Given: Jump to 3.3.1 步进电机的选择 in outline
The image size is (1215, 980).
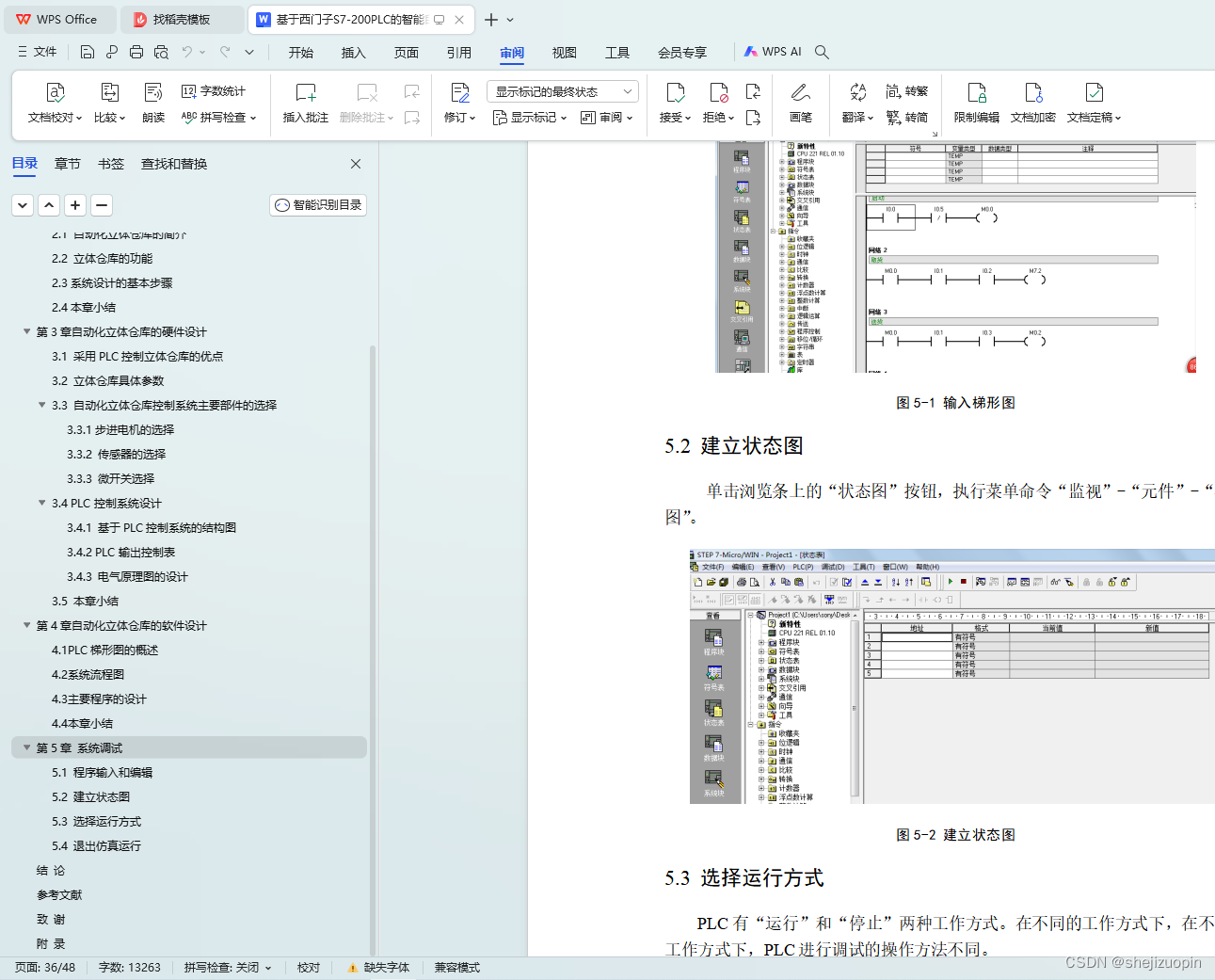Looking at the screenshot, I should tap(120, 429).
